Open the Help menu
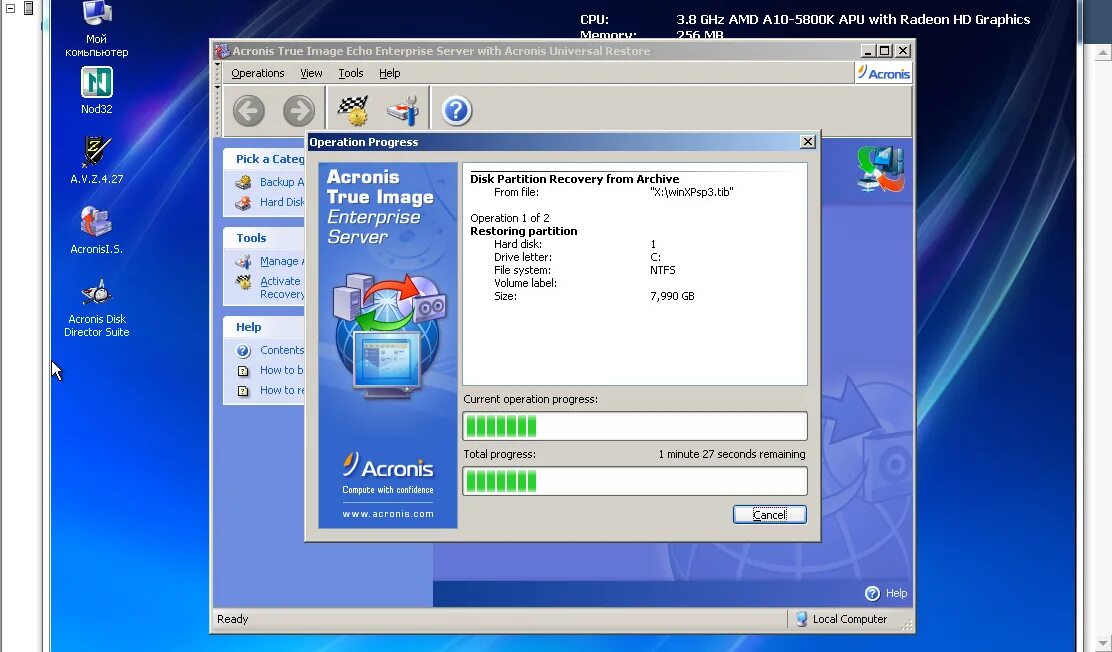1112x652 pixels. click(x=389, y=73)
